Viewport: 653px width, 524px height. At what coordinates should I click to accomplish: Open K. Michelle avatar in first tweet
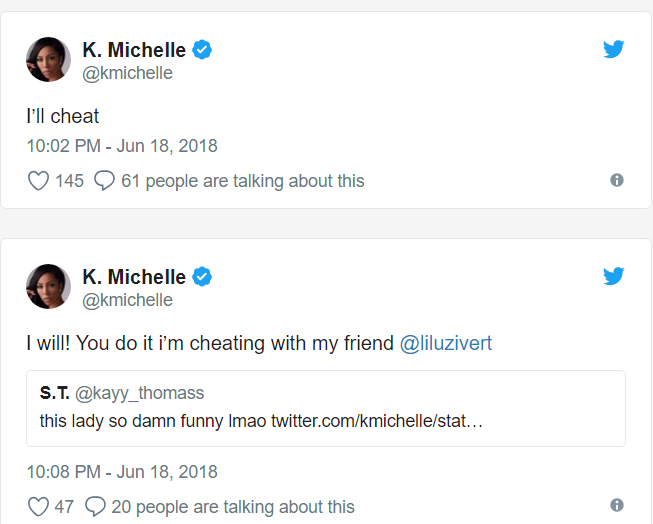coord(48,60)
